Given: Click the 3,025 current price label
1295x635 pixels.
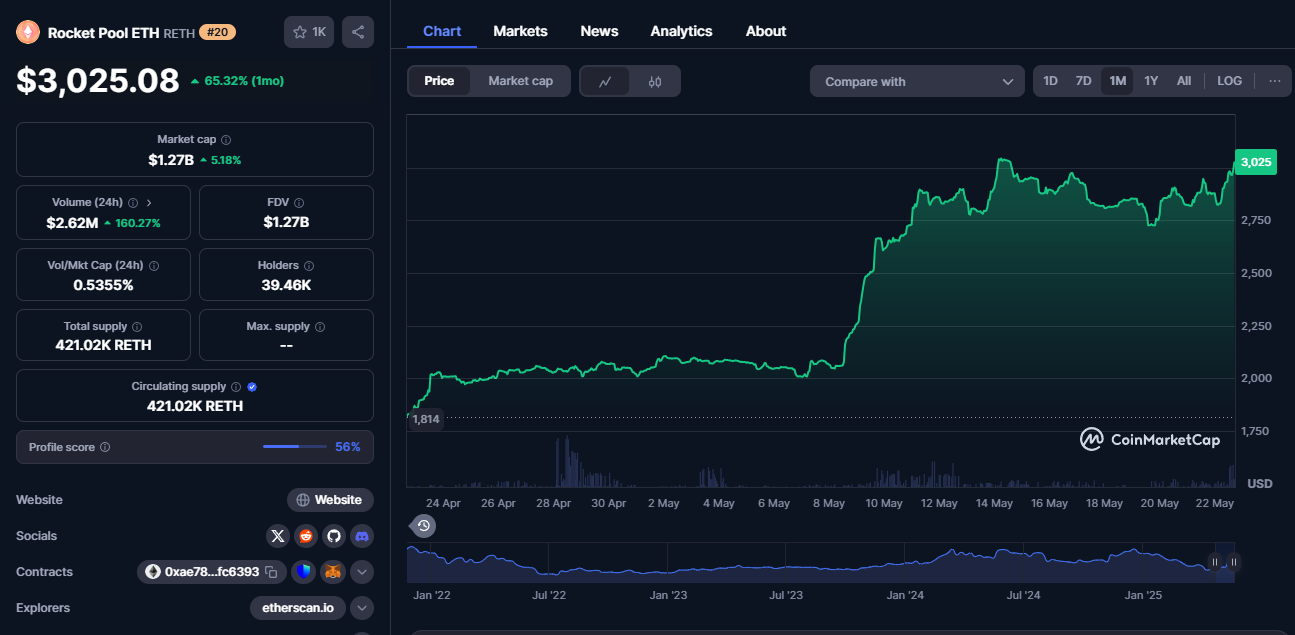Looking at the screenshot, I should coord(1256,162).
